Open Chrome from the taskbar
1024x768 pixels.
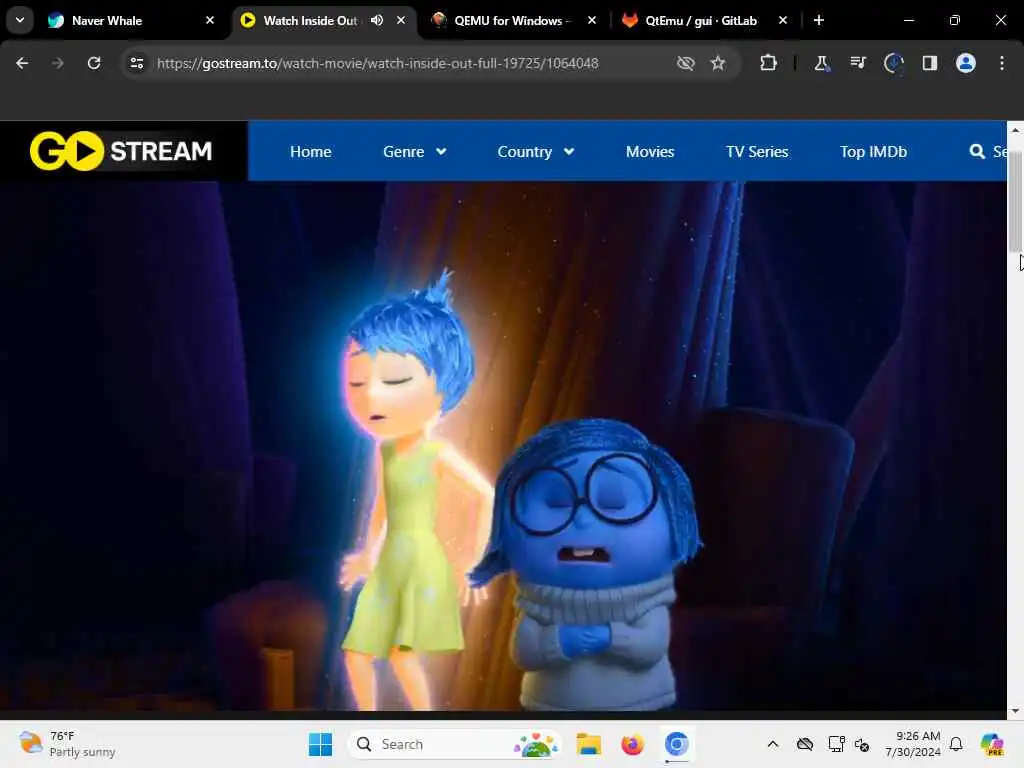click(677, 744)
